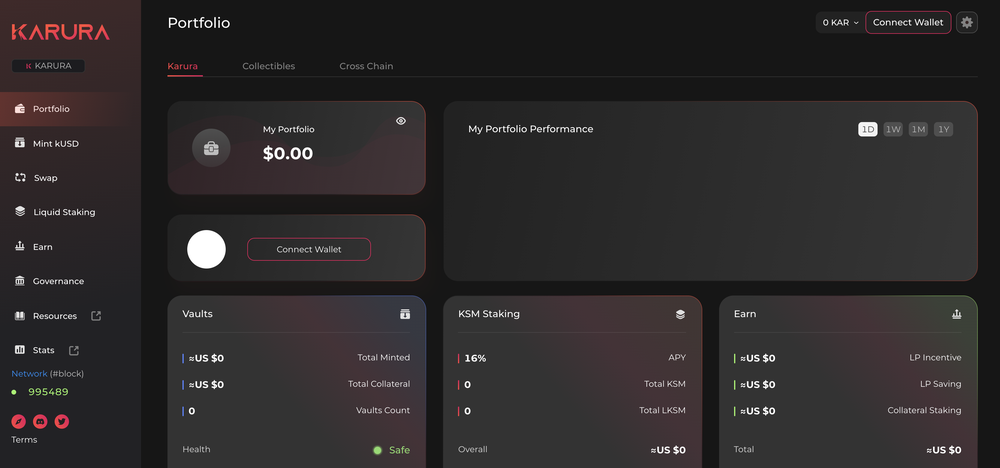Select the 1Y performance range
The width and height of the screenshot is (1000, 468).
[x=943, y=129]
